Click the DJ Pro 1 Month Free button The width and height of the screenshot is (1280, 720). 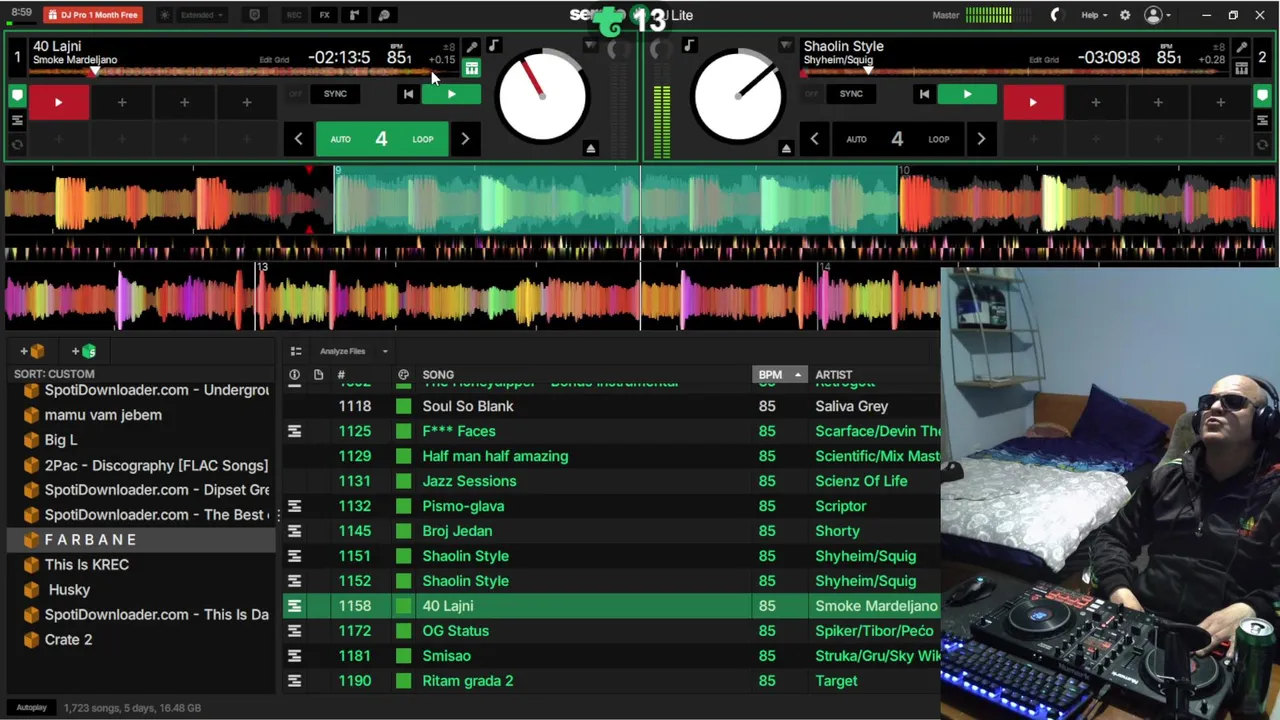tap(93, 15)
